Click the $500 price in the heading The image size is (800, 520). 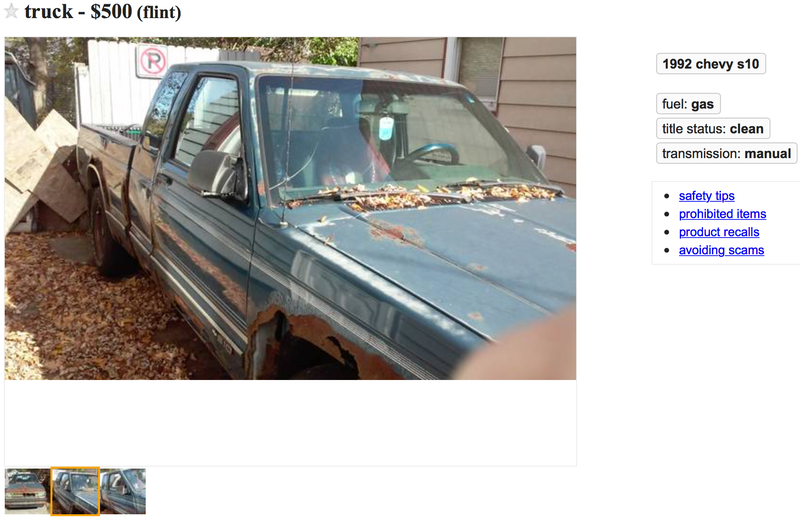[111, 11]
